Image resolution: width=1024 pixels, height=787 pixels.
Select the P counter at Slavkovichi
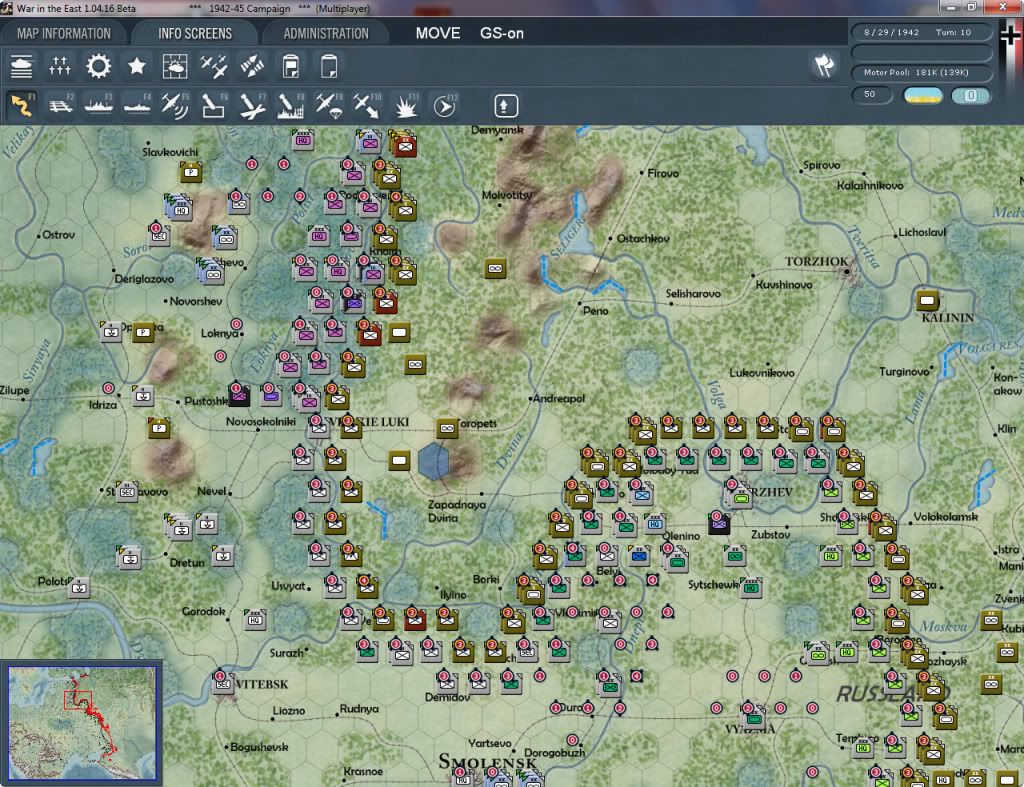click(x=191, y=172)
